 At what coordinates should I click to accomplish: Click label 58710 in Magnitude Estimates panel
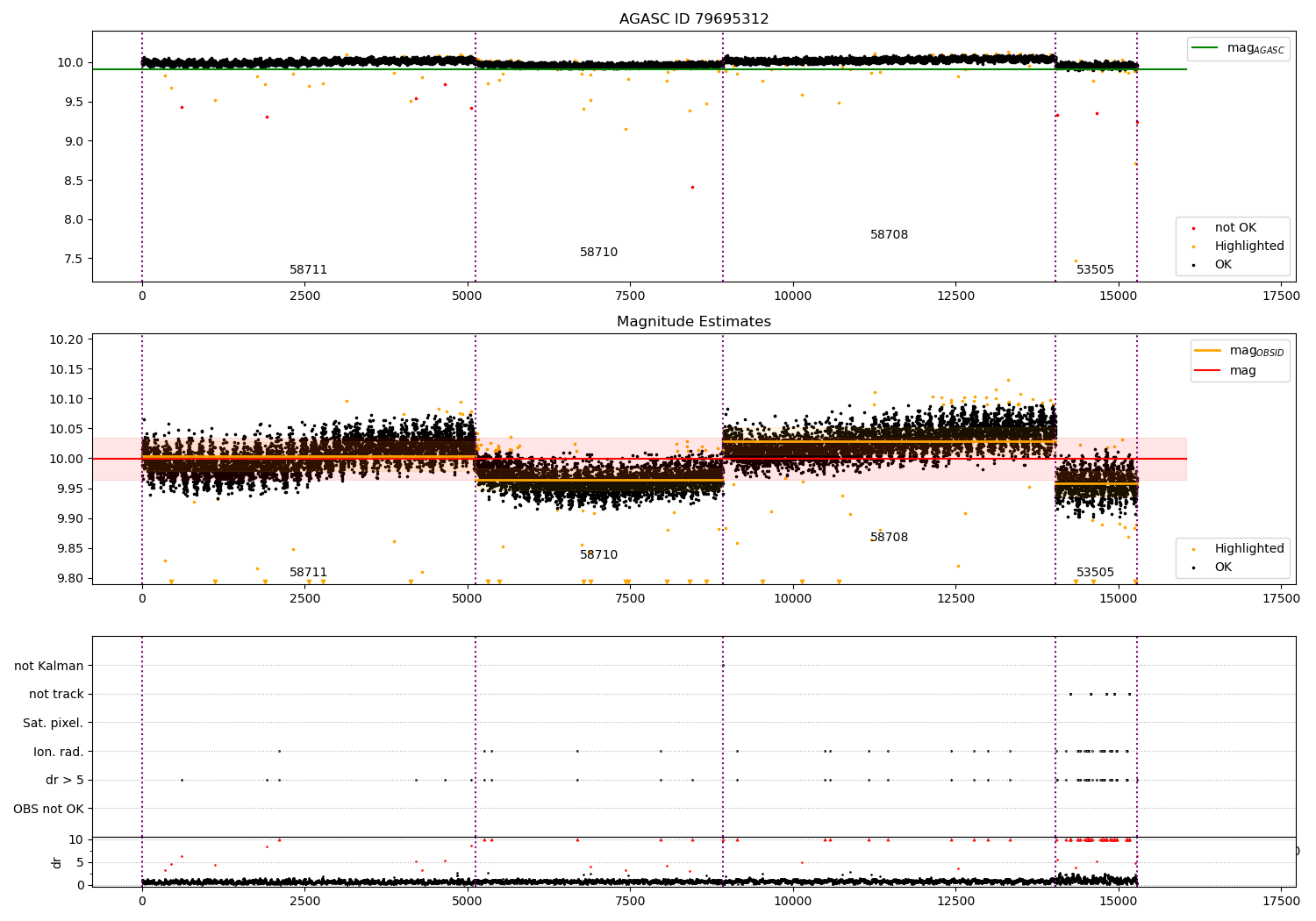tap(598, 555)
